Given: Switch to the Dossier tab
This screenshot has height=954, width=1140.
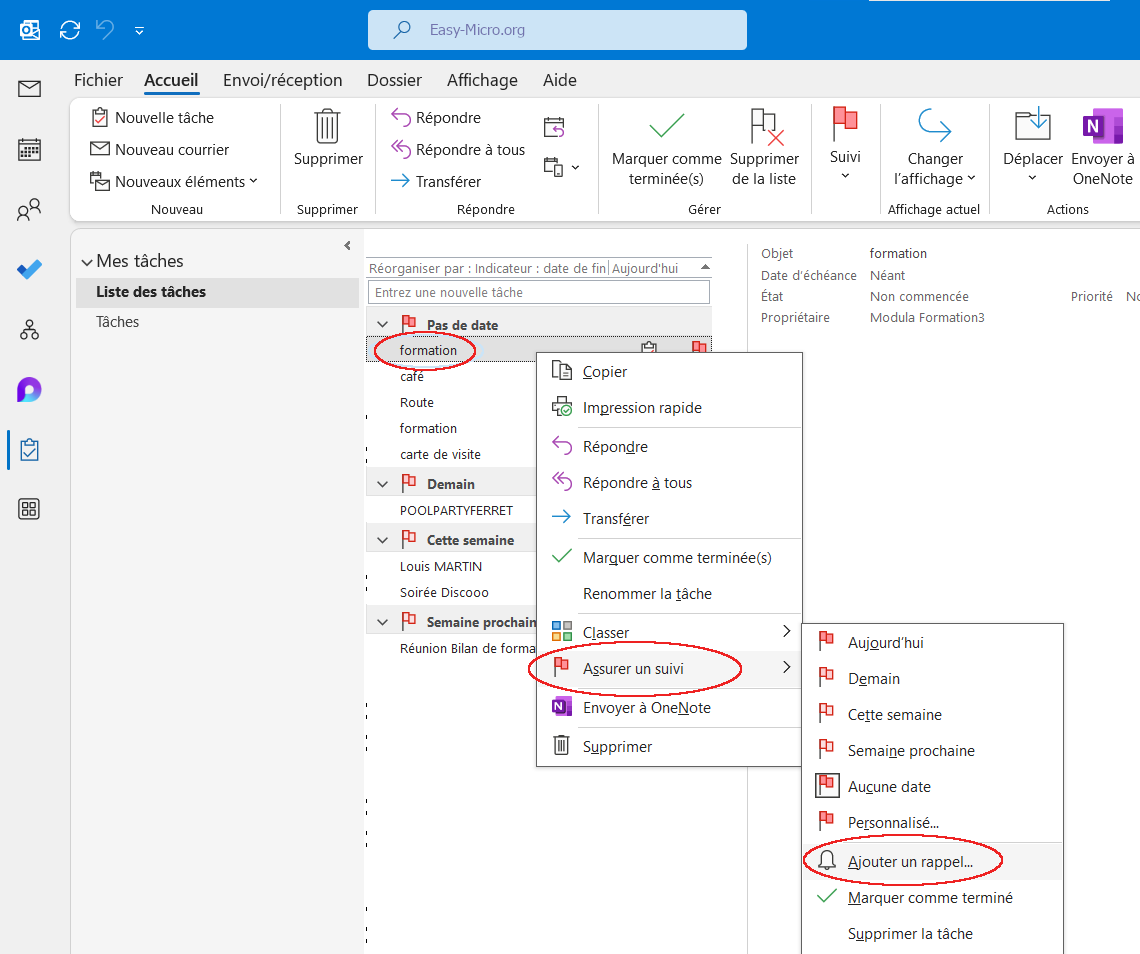Looking at the screenshot, I should [394, 80].
